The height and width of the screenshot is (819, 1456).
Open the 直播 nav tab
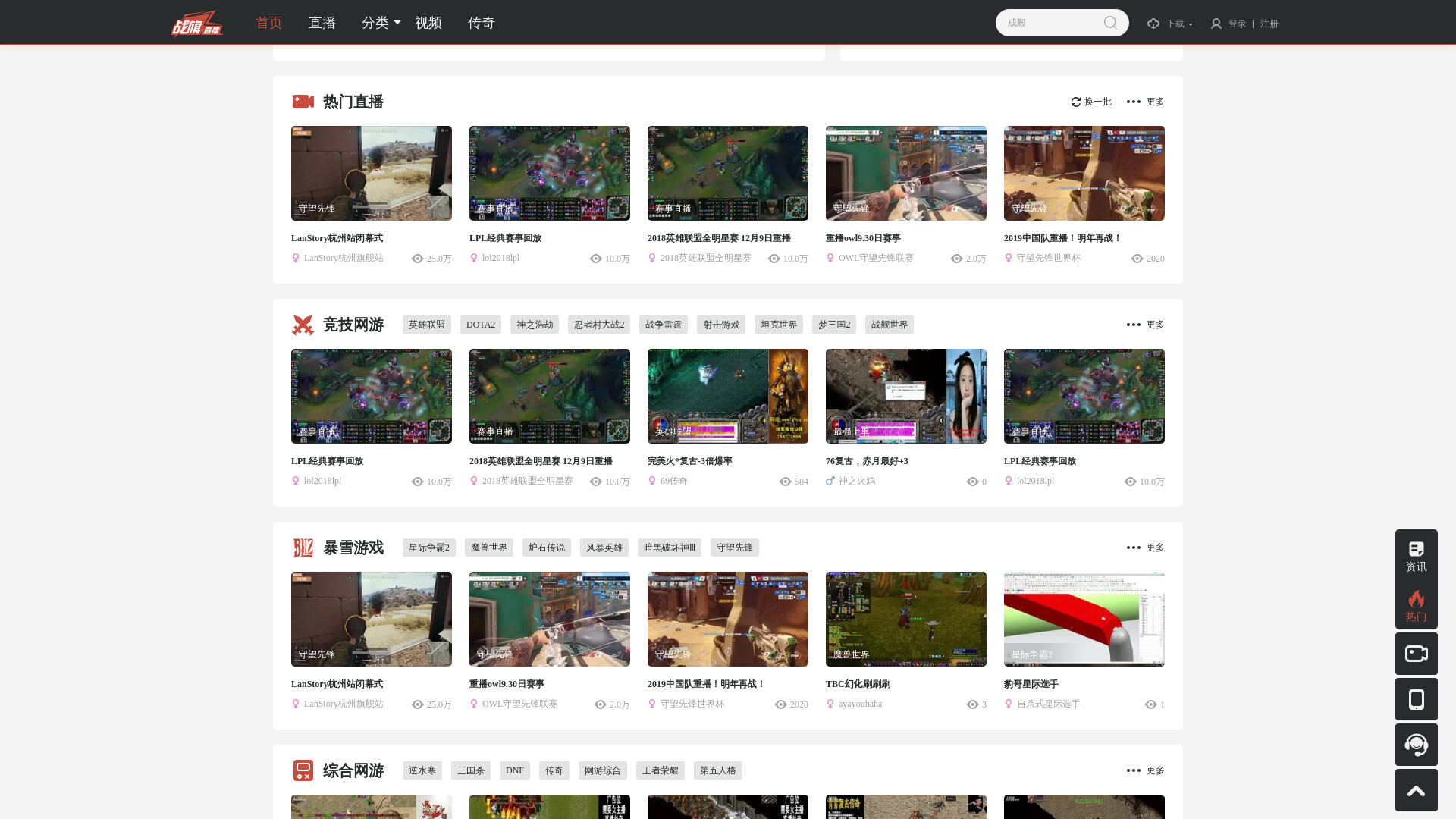point(322,23)
